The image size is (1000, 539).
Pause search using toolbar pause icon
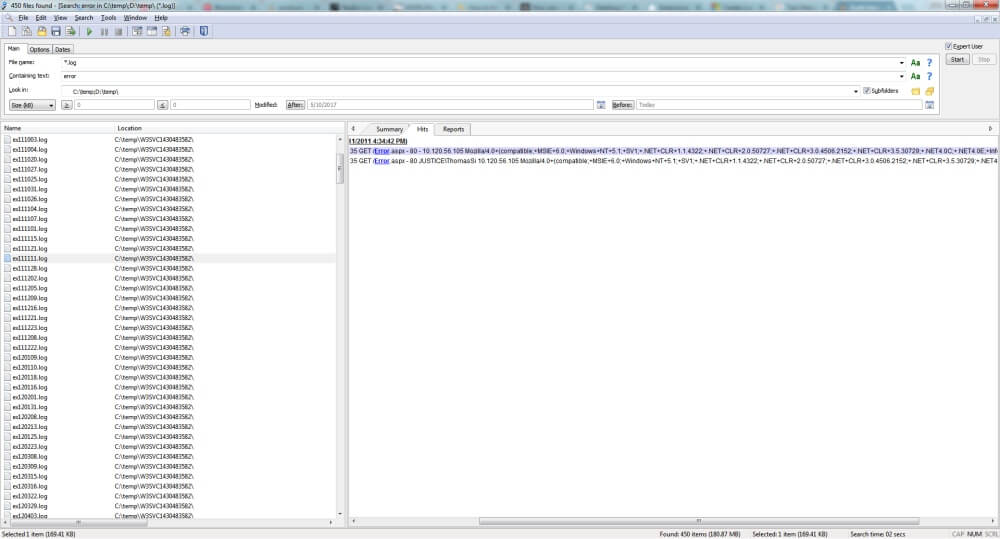pos(104,31)
